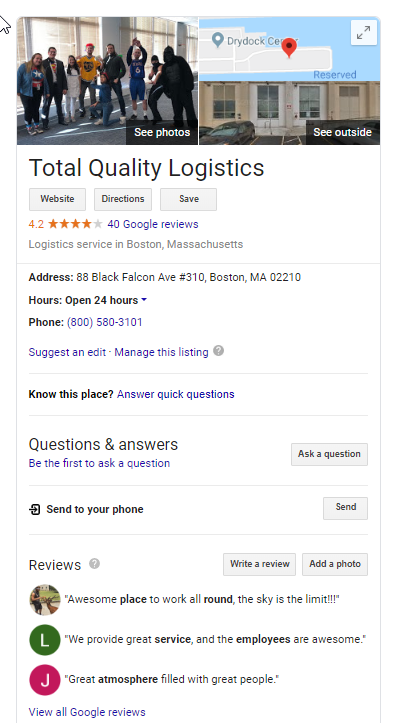Open the See outside street view image
This screenshot has width=400, height=723.
(x=290, y=113)
